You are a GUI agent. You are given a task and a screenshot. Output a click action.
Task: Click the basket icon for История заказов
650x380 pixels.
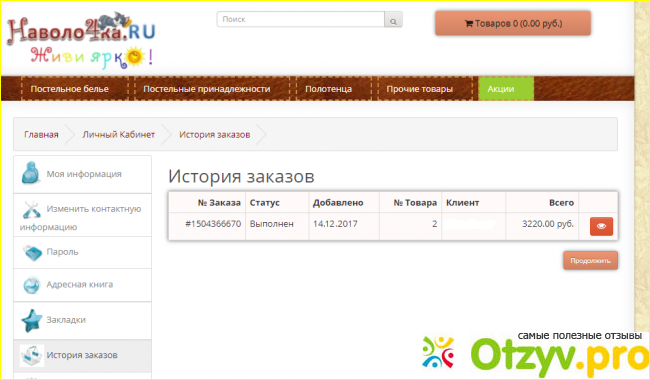pos(32,356)
